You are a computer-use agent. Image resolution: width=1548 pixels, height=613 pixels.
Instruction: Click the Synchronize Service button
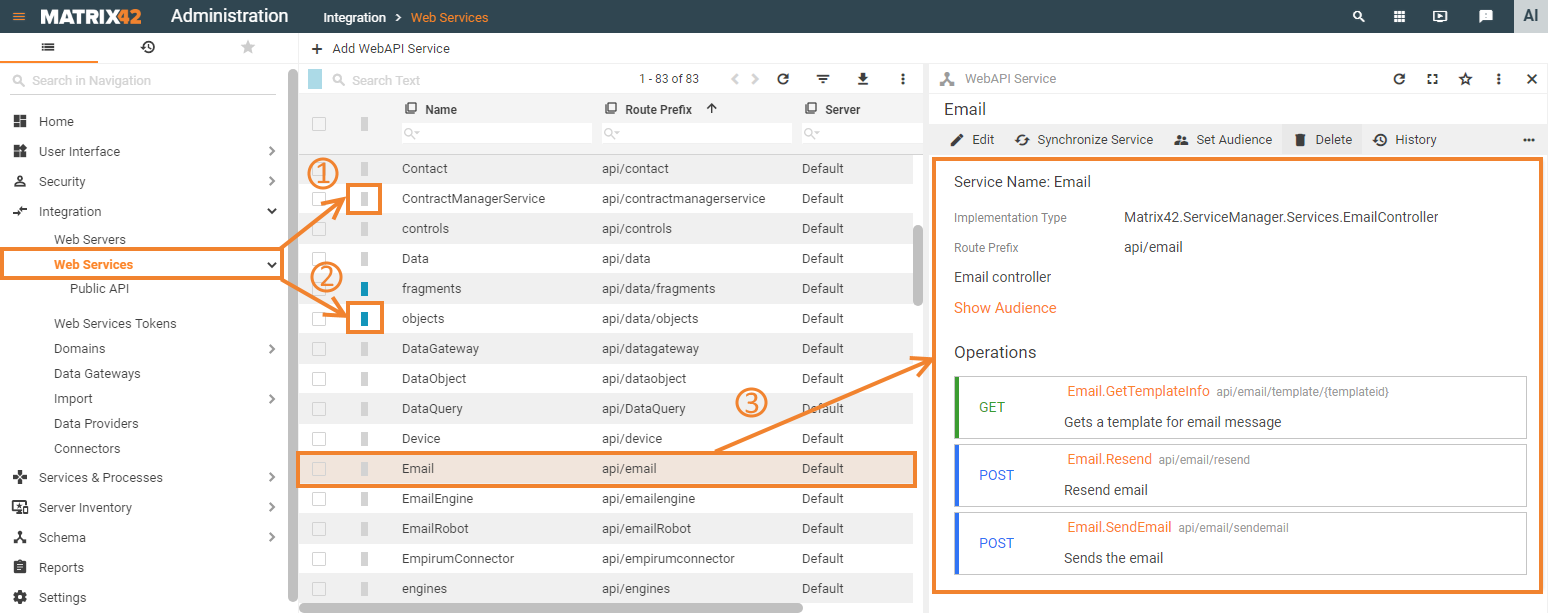1084,139
